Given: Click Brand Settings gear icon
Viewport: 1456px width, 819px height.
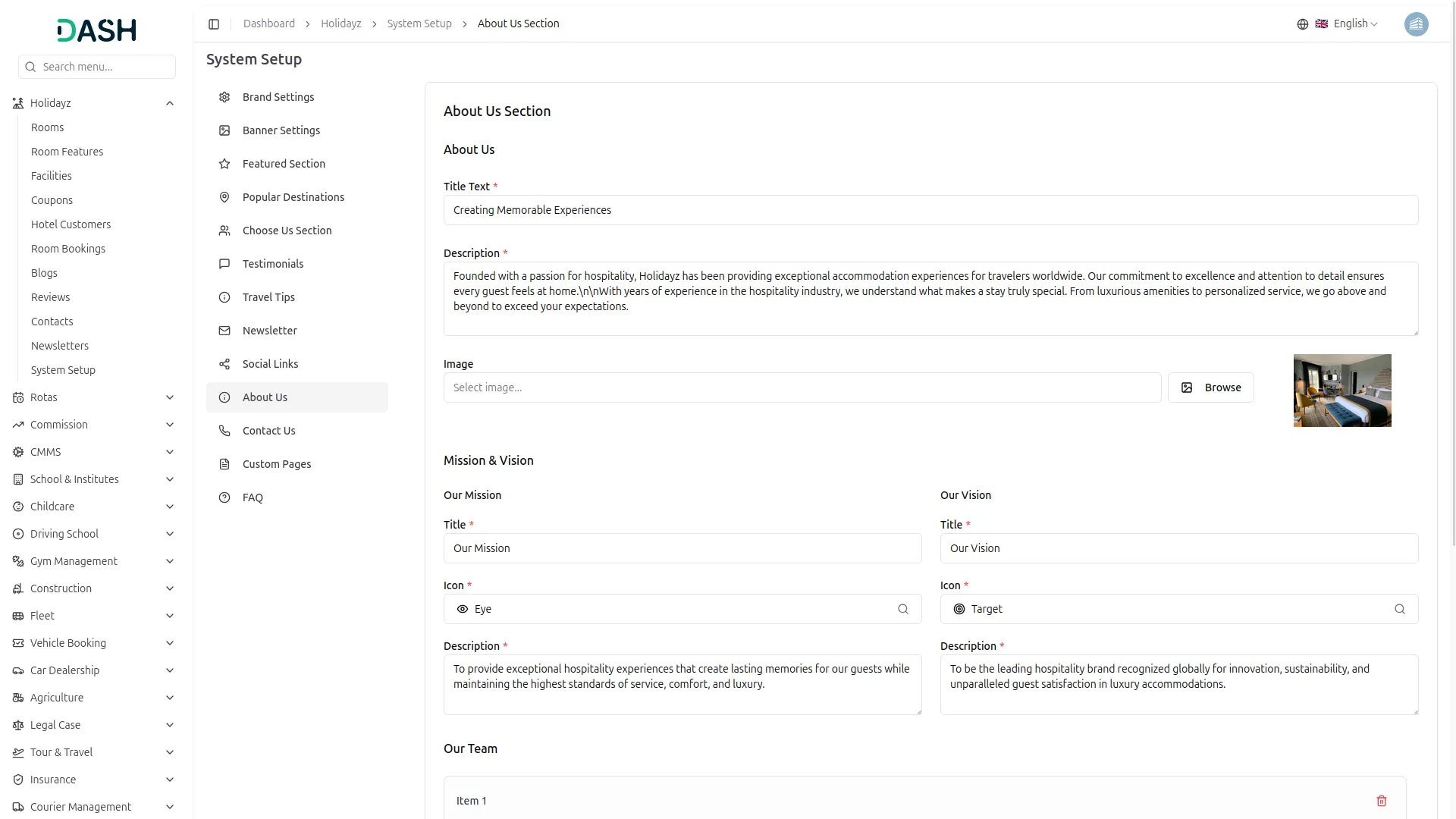Looking at the screenshot, I should click(224, 97).
